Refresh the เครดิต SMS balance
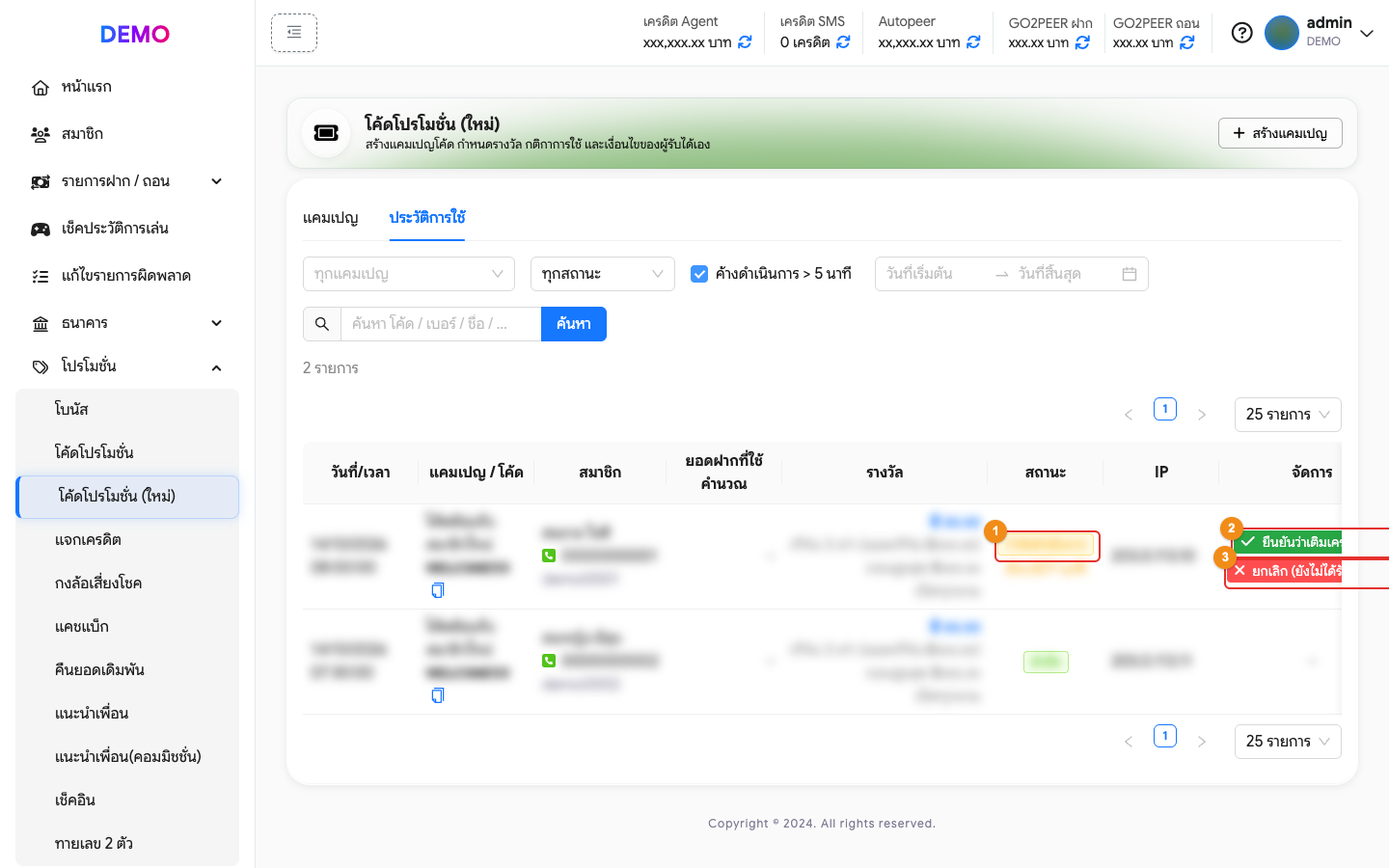 click(843, 42)
